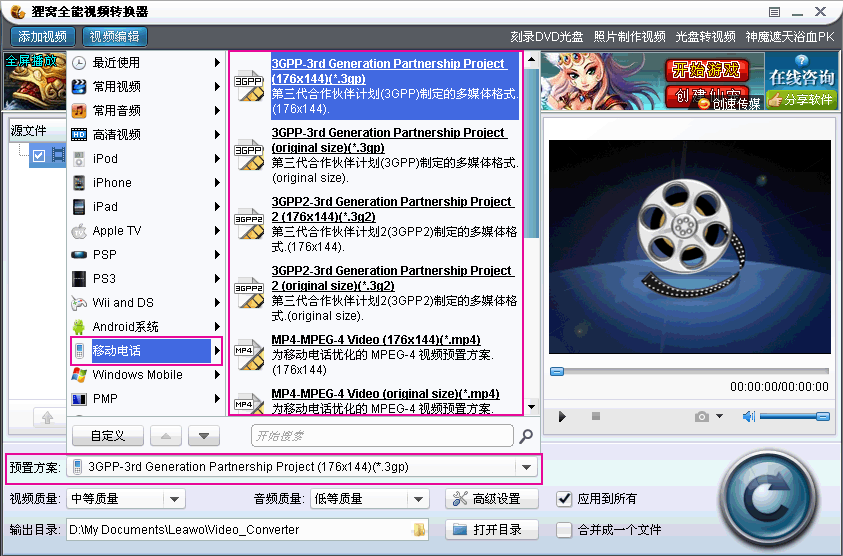Screen dimensions: 843x556
Task: Click the iPod device icon
Action: tap(79, 159)
